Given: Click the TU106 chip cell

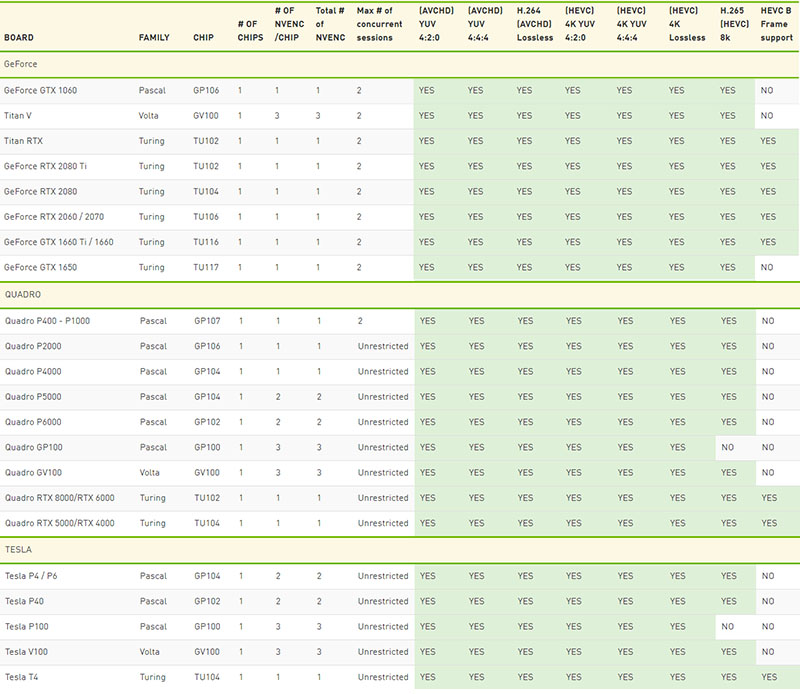Looking at the screenshot, I should pyautogui.click(x=206, y=217).
